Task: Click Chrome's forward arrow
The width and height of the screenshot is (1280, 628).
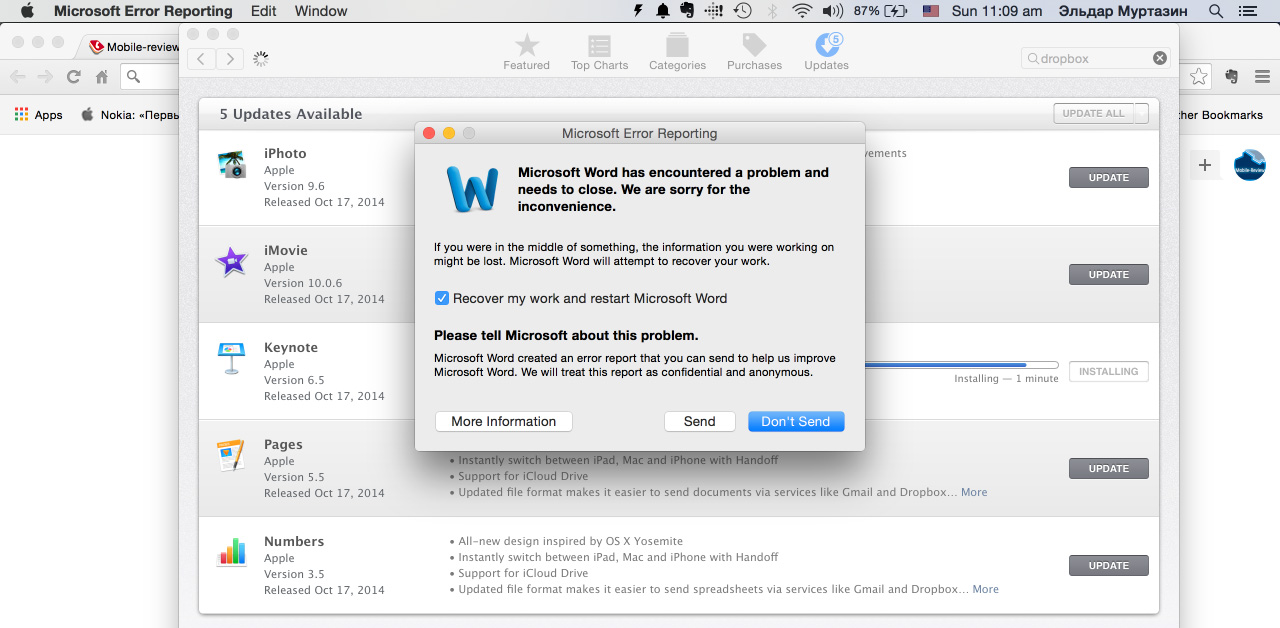Action: click(x=45, y=76)
